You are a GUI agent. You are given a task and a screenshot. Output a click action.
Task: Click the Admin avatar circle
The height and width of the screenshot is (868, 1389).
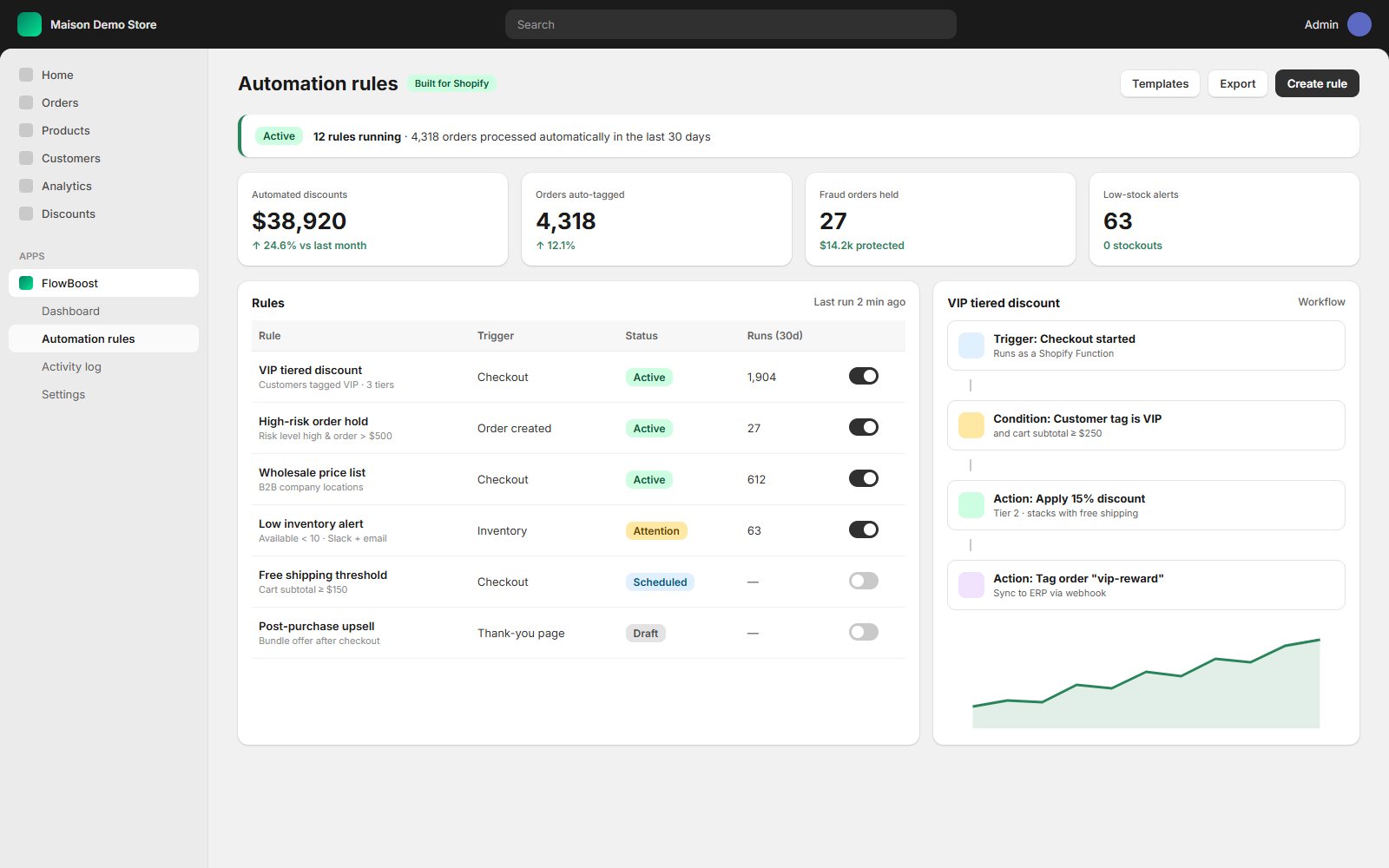[x=1359, y=24]
